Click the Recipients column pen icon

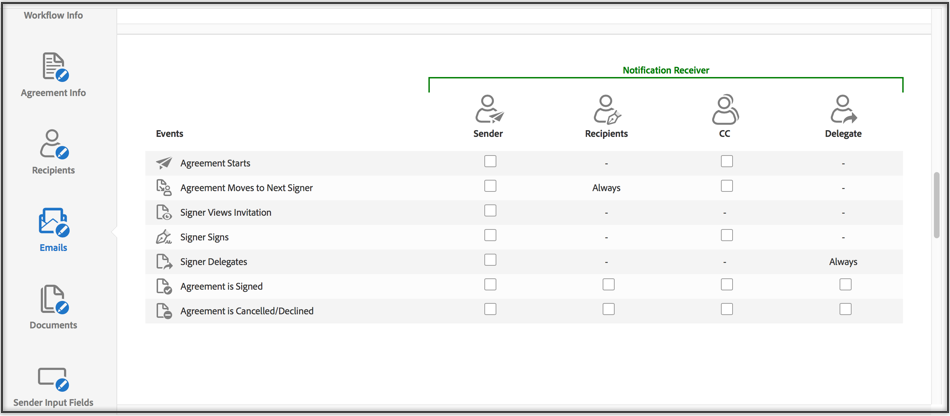click(607, 109)
